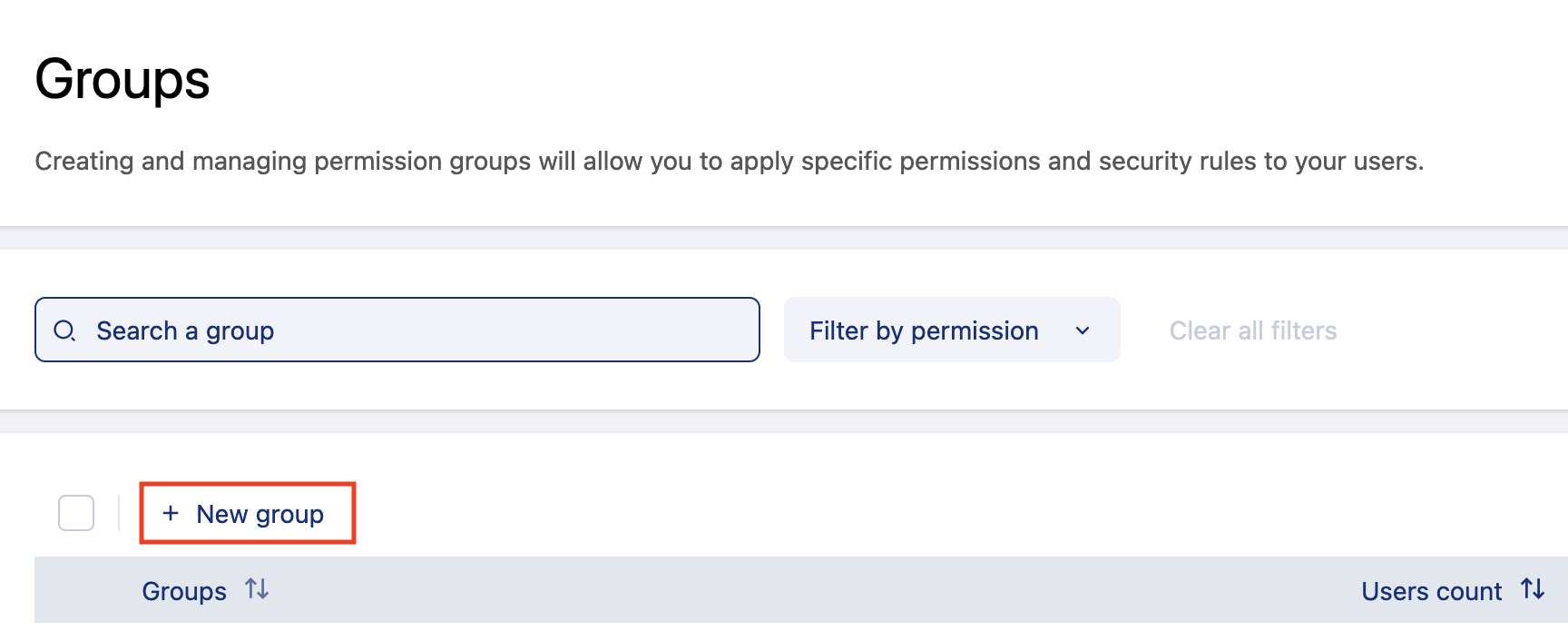Click sort arrows next to Groups header
This screenshot has height=641, width=1568.
[257, 590]
